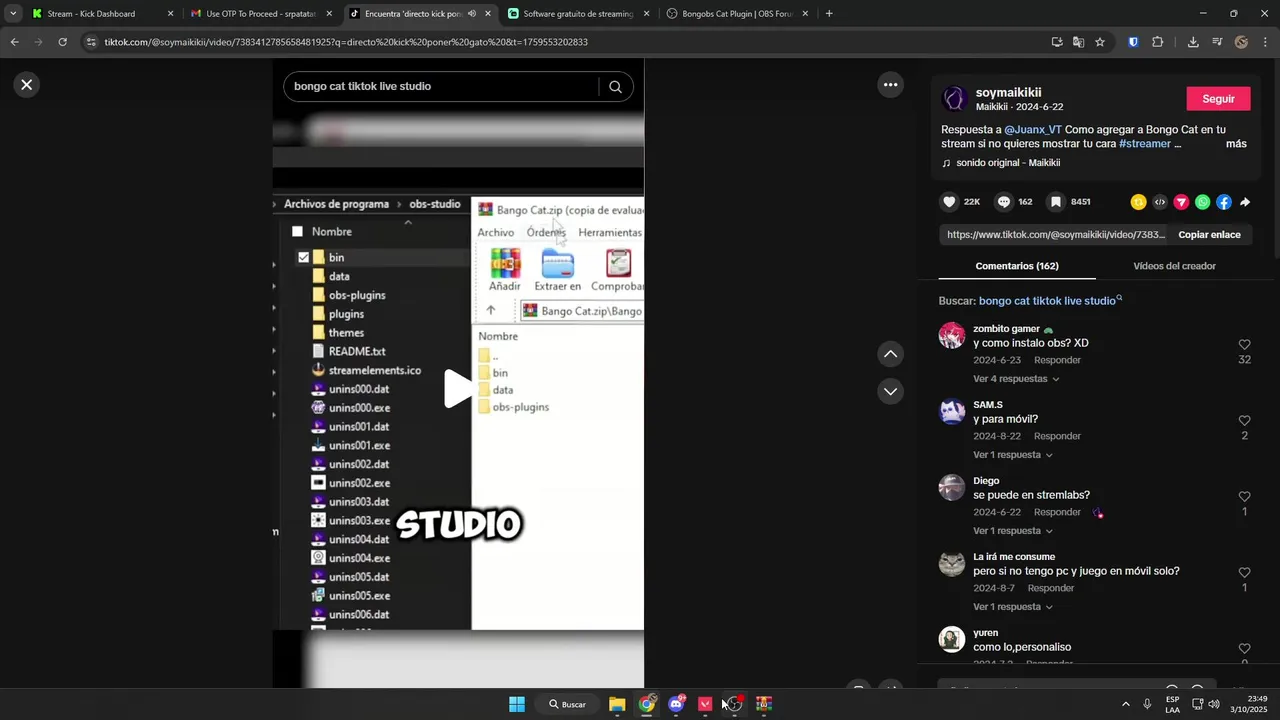Open the bongo cat tiktok live studio search link
The height and width of the screenshot is (720, 1280).
tap(1050, 301)
